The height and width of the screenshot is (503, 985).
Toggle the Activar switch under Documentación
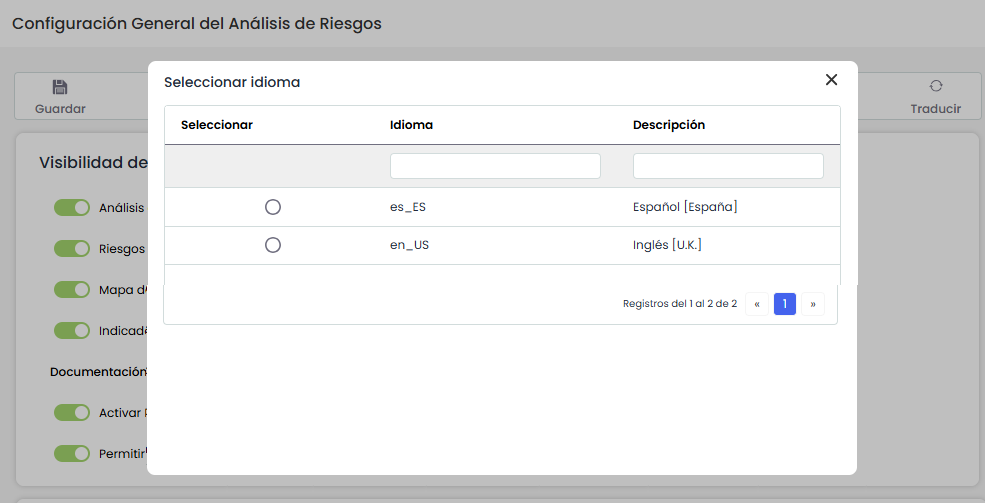point(72,413)
